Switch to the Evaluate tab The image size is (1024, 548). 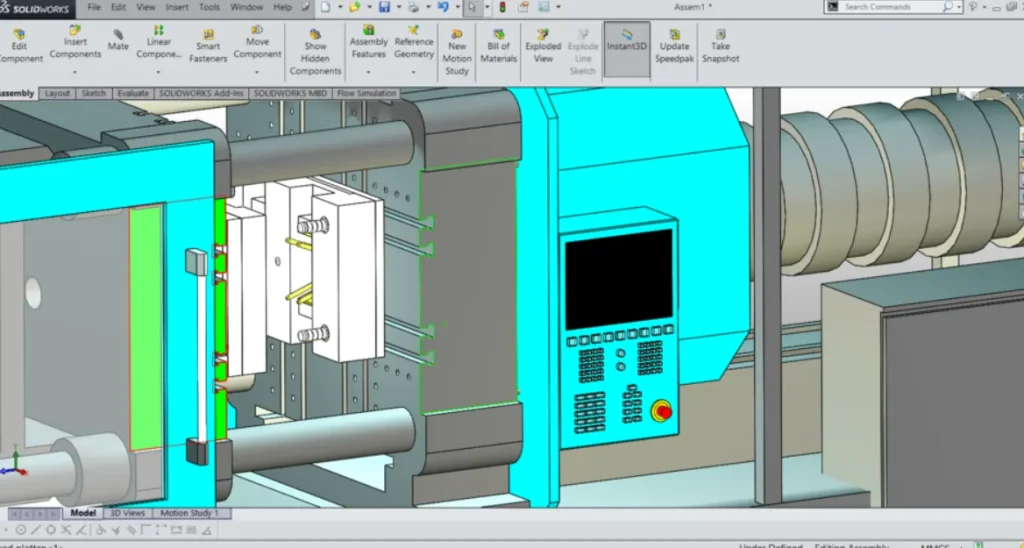(133, 93)
